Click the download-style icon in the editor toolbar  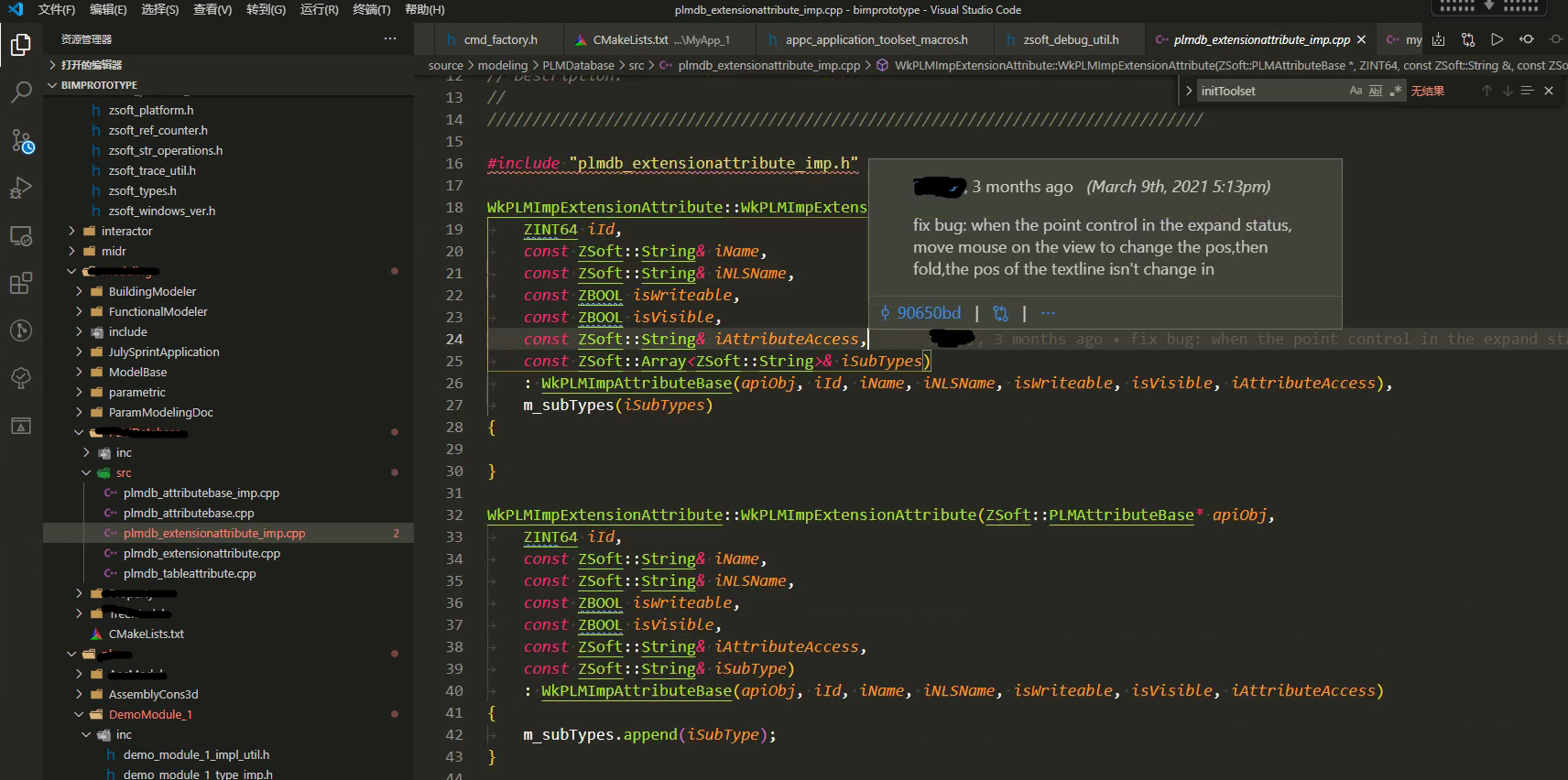(x=1438, y=39)
